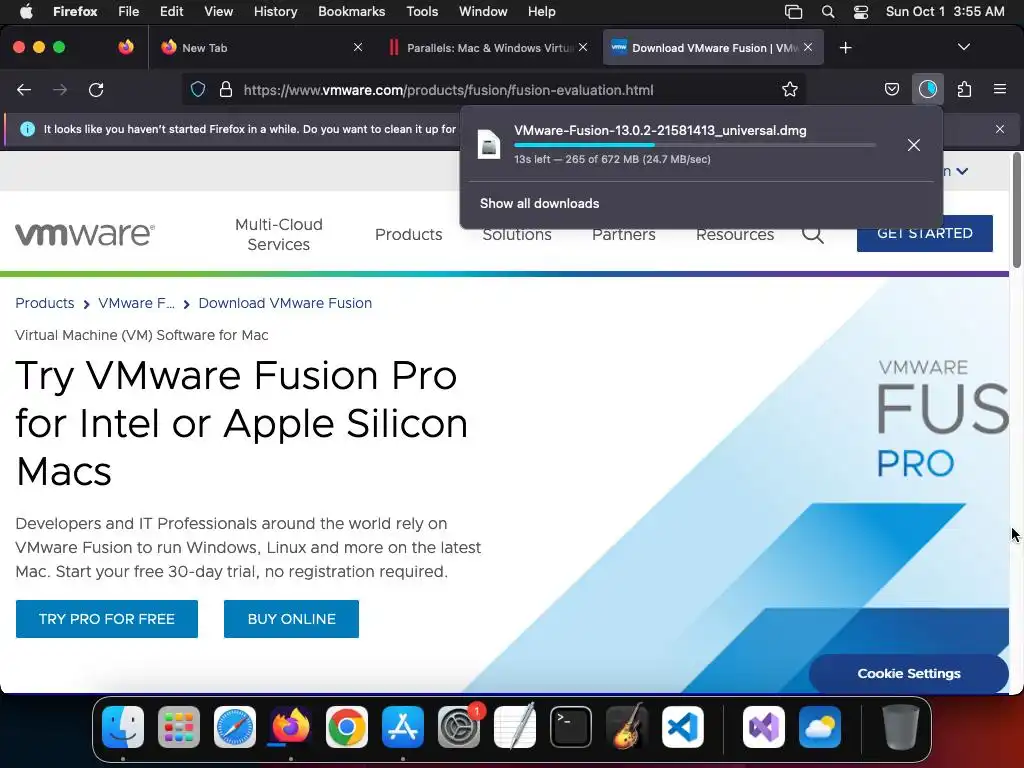This screenshot has width=1024, height=768.
Task: Open the Firefox hamburger menu
Action: [1000, 89]
